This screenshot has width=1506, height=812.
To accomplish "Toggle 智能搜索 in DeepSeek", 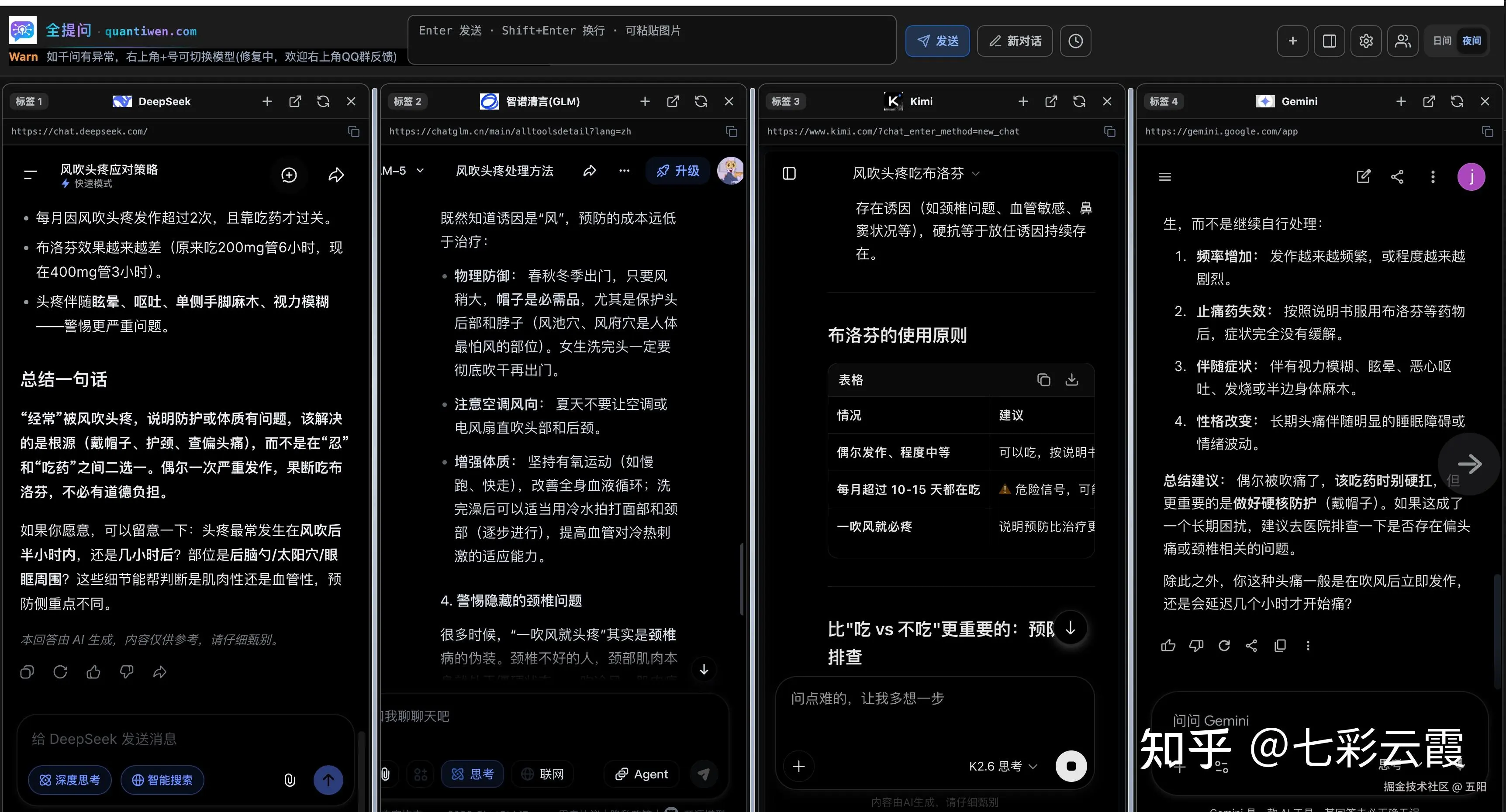I will 162,780.
